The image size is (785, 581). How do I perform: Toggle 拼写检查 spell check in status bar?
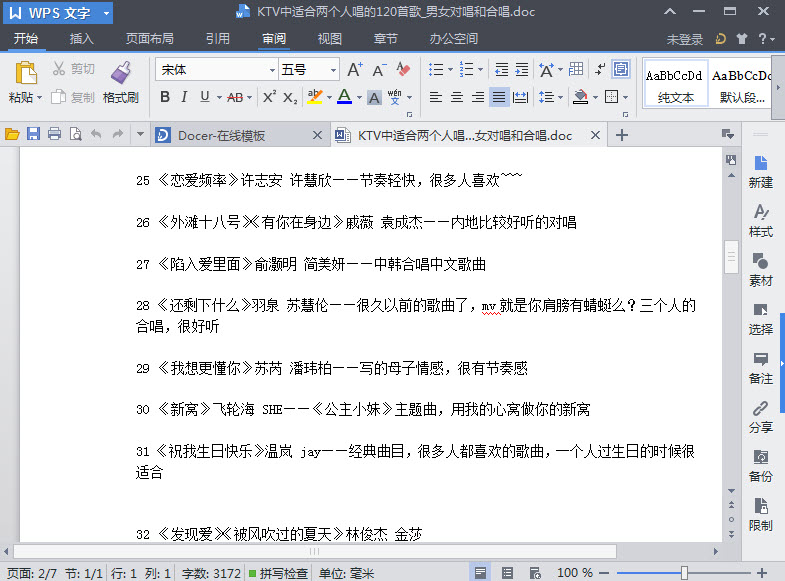click(x=278, y=573)
